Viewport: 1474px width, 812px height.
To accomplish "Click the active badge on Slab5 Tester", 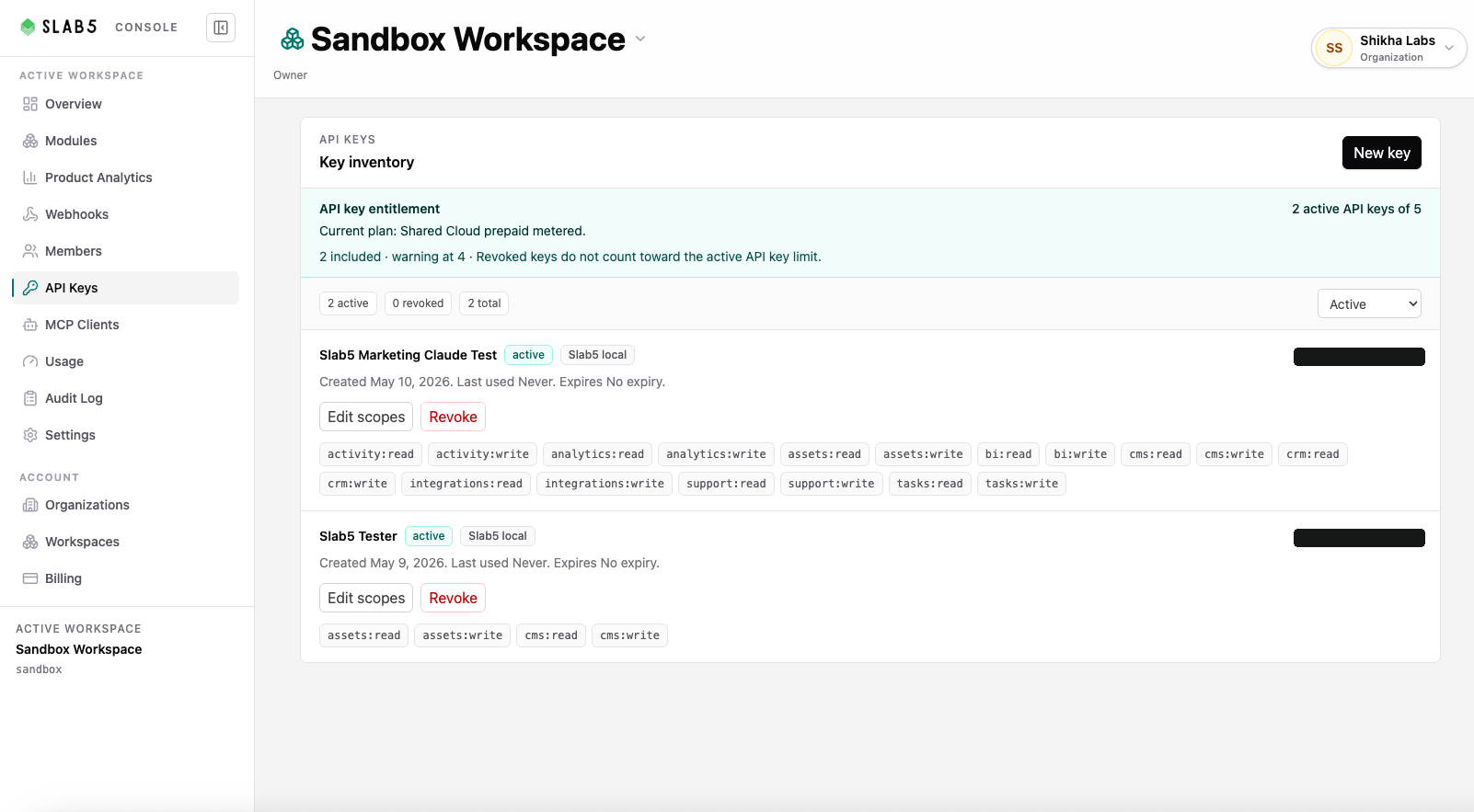I will [x=429, y=536].
